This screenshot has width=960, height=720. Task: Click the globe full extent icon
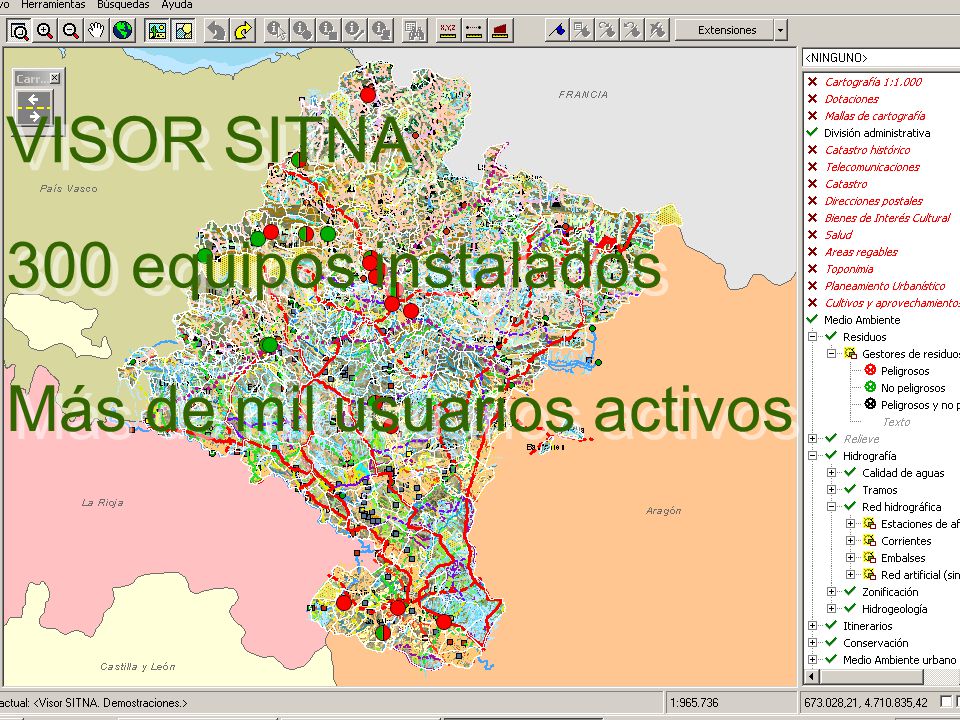tap(122, 30)
